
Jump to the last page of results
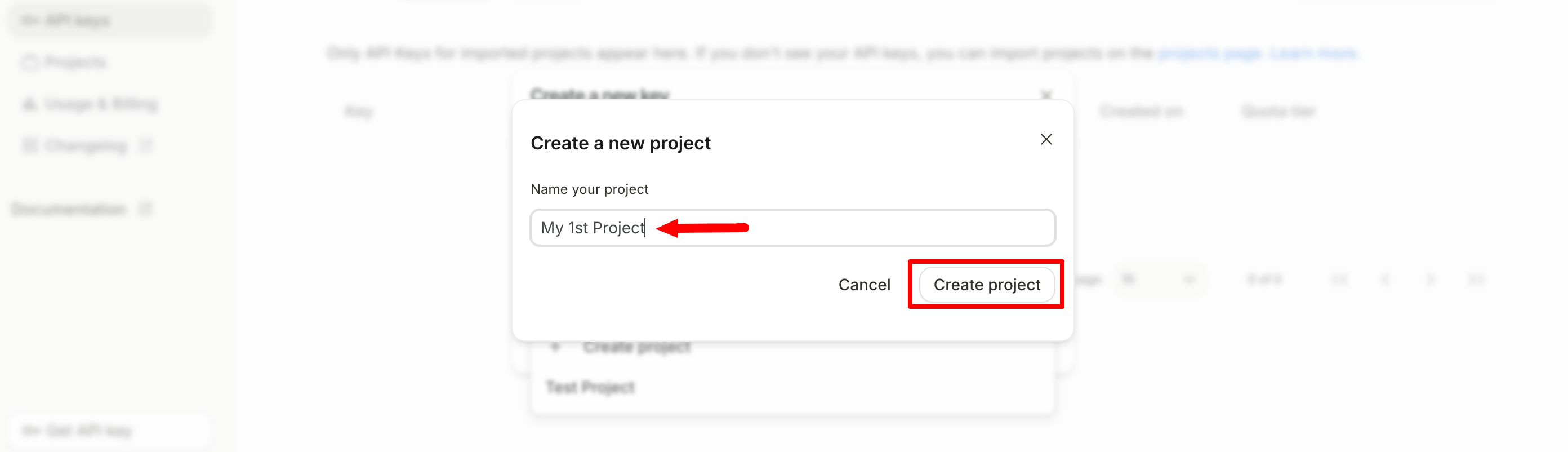[1476, 280]
